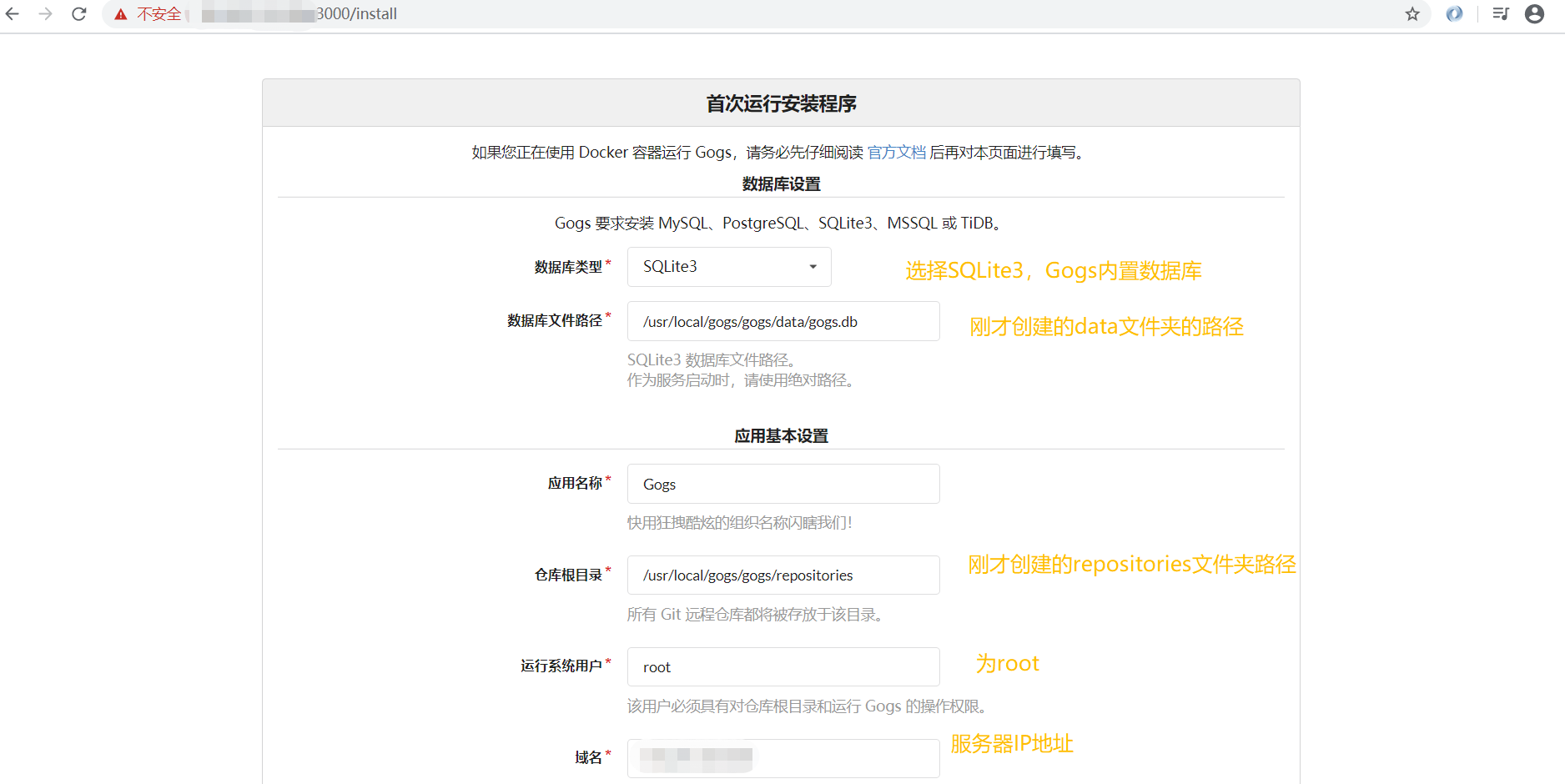
Task: Open the browser profile avatar menu
Action: [1534, 14]
